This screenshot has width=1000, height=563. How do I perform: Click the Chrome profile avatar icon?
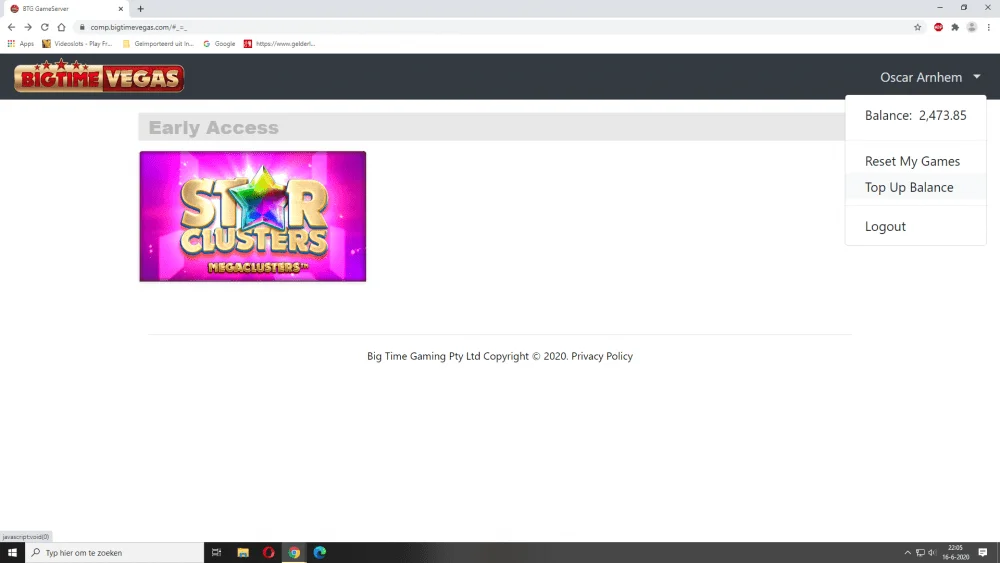[x=971, y=27]
